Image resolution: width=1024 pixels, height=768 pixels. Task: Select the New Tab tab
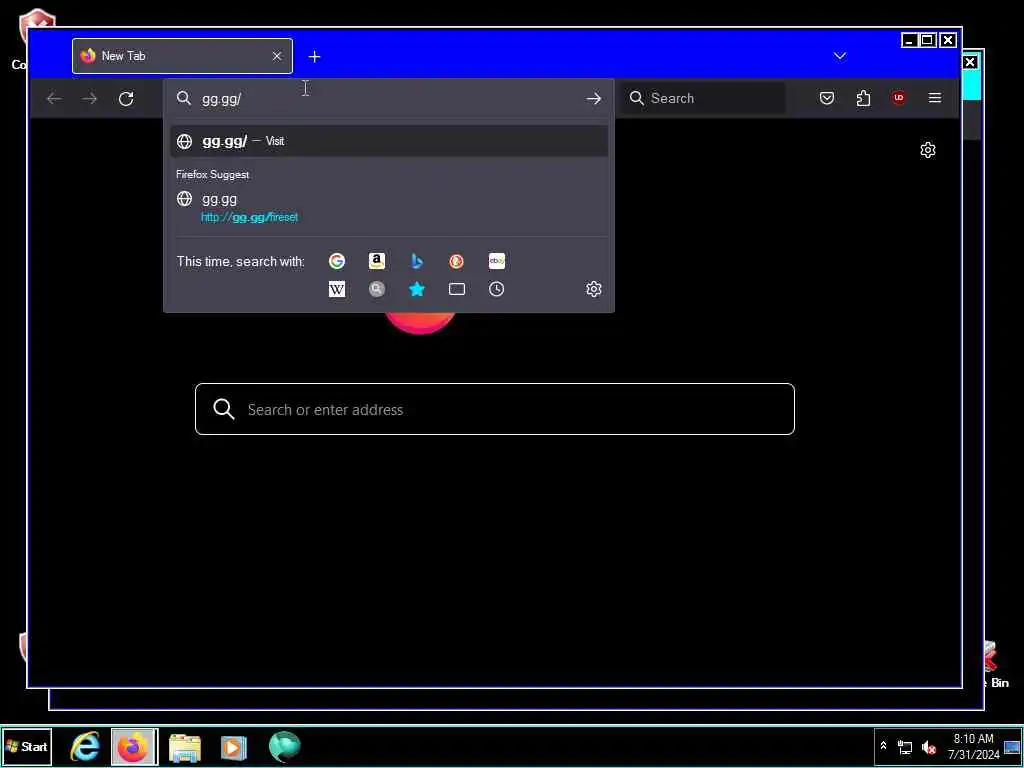[182, 56]
